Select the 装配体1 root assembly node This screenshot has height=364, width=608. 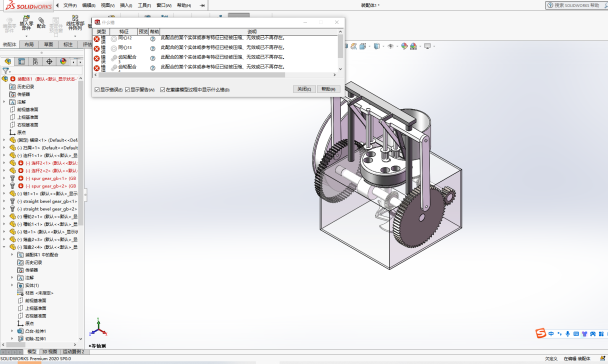(x=47, y=79)
